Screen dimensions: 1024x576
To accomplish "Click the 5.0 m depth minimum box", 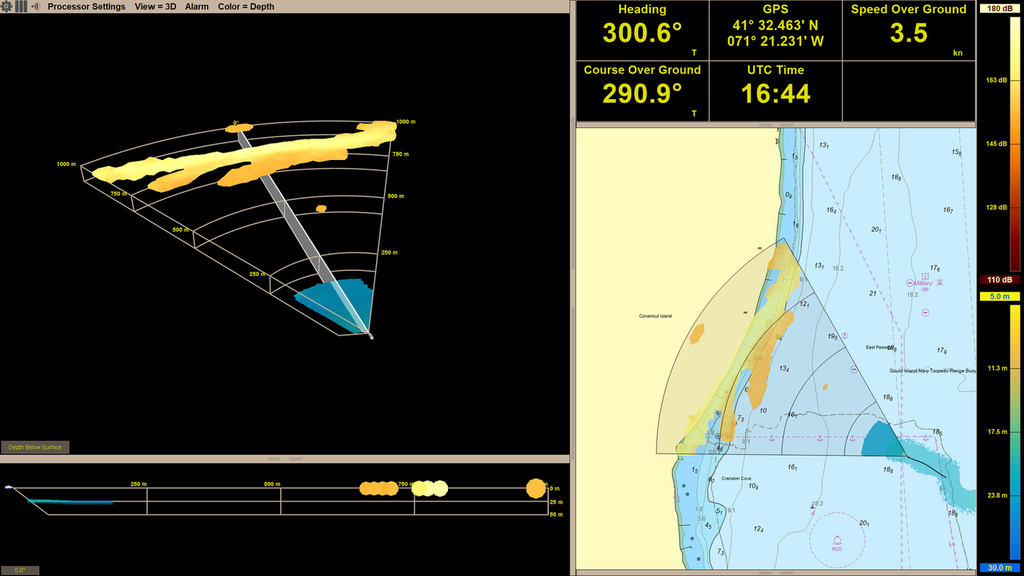I will [x=1000, y=296].
